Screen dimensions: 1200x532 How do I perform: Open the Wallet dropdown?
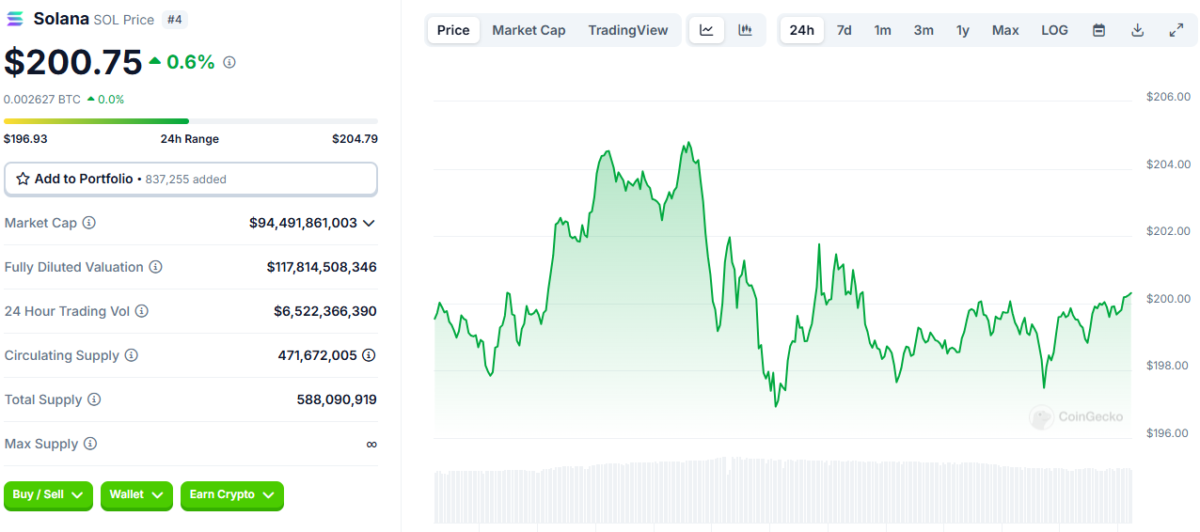[x=137, y=495]
